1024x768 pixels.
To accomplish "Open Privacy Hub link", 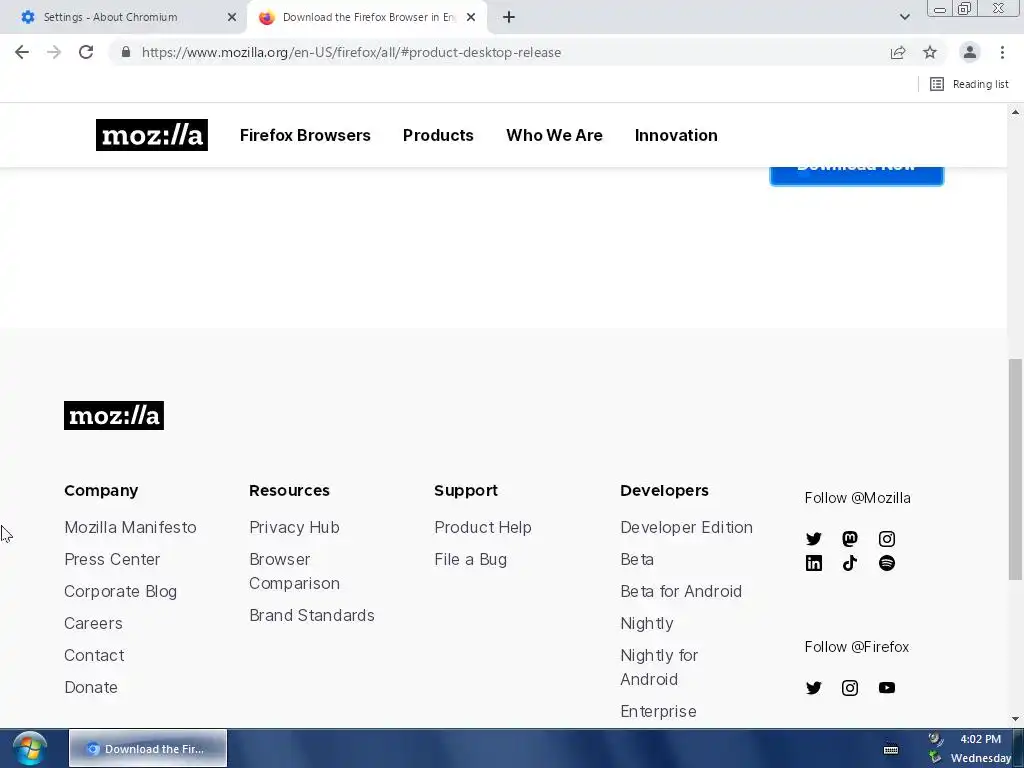I will point(294,527).
